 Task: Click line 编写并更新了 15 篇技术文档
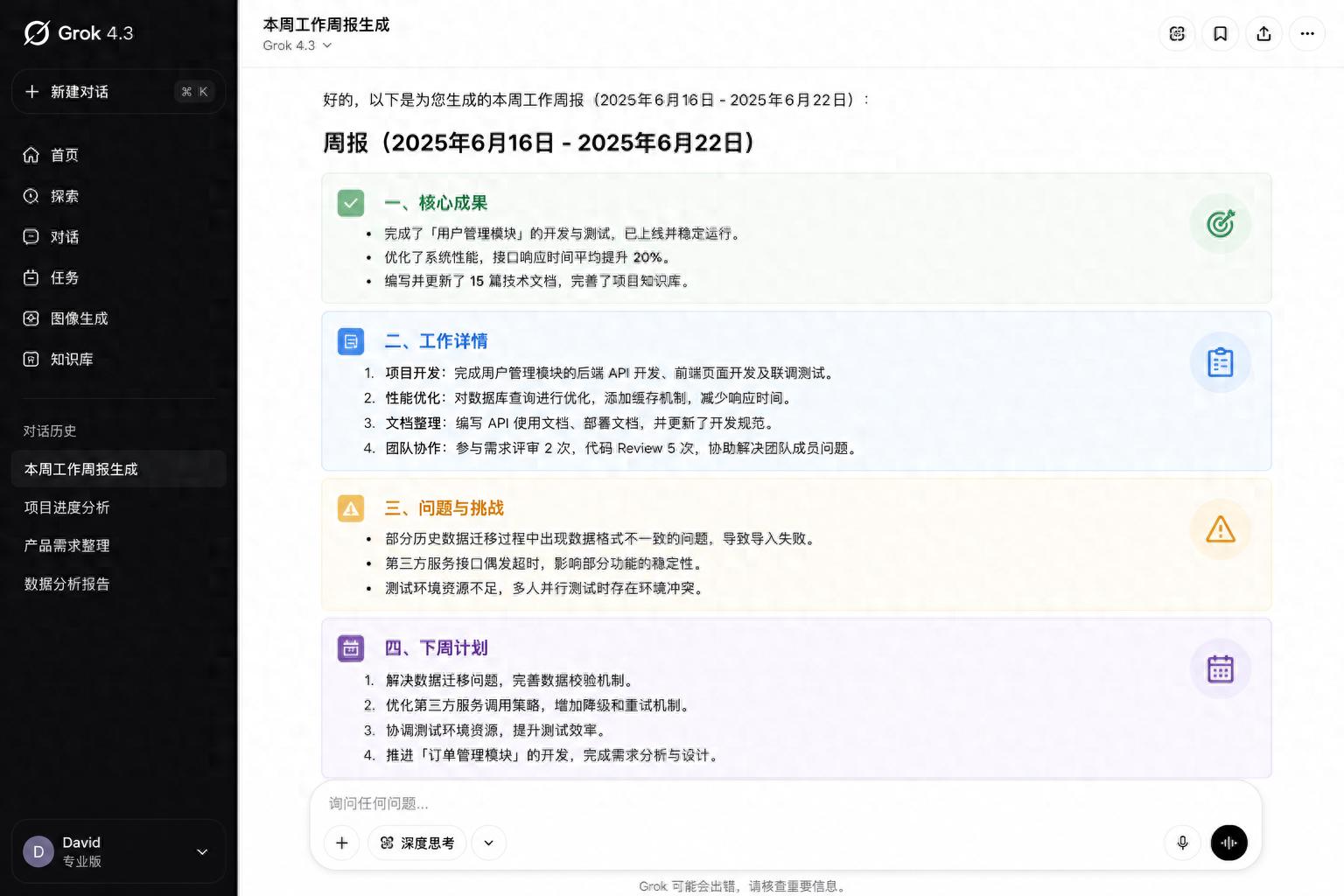click(539, 281)
